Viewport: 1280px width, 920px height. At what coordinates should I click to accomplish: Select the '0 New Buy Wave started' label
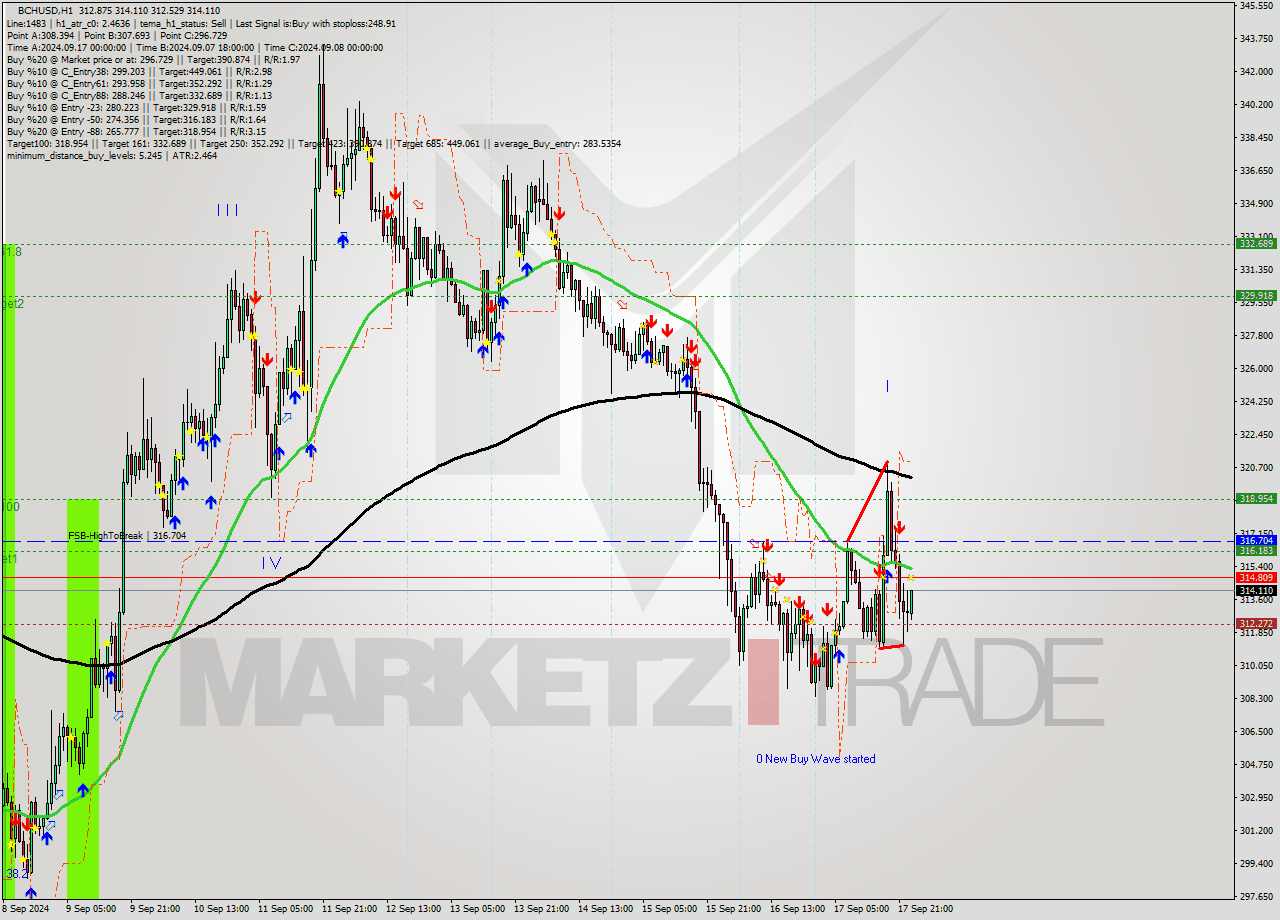coord(816,759)
